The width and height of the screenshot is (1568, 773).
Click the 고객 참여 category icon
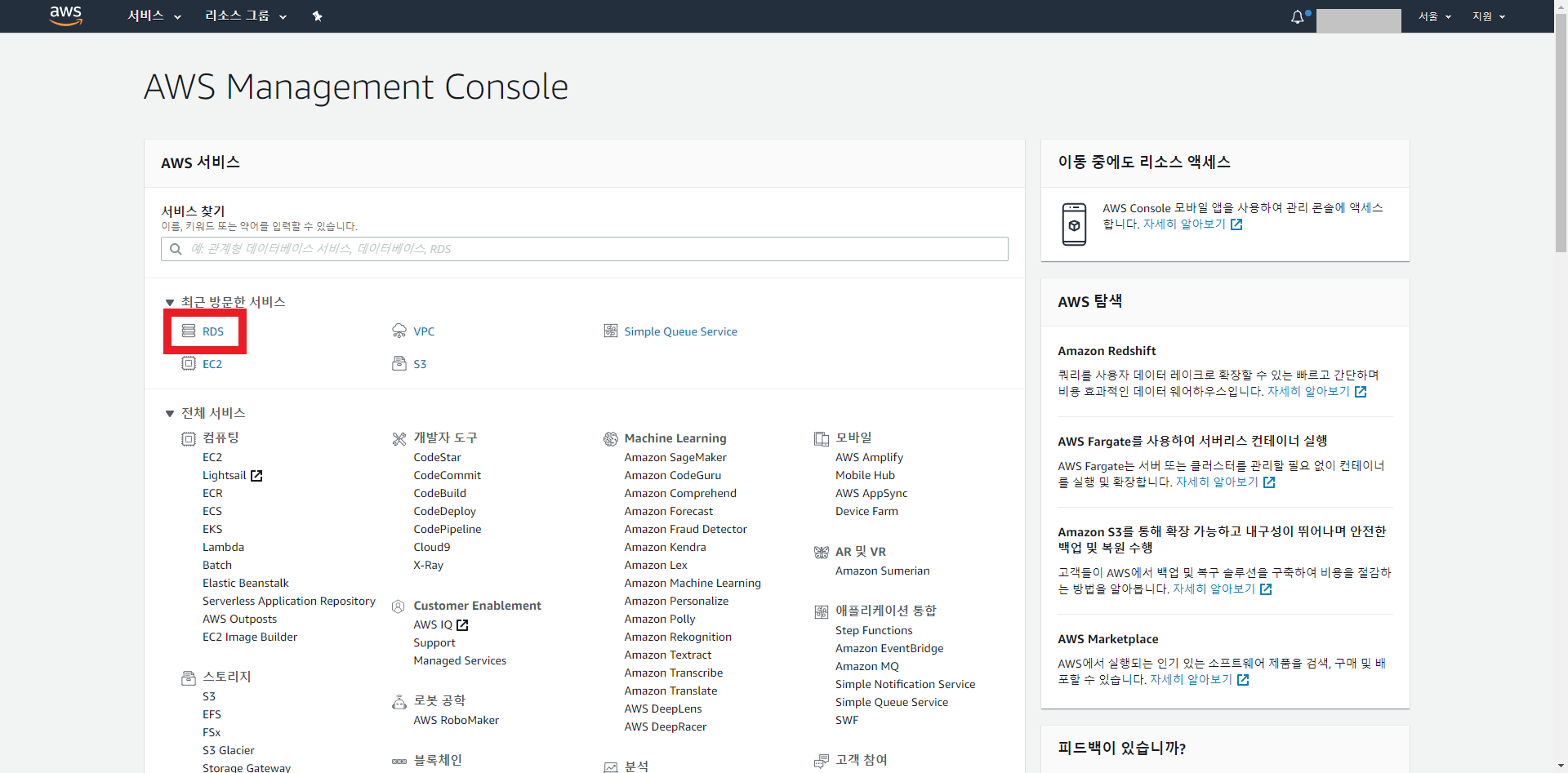click(822, 762)
